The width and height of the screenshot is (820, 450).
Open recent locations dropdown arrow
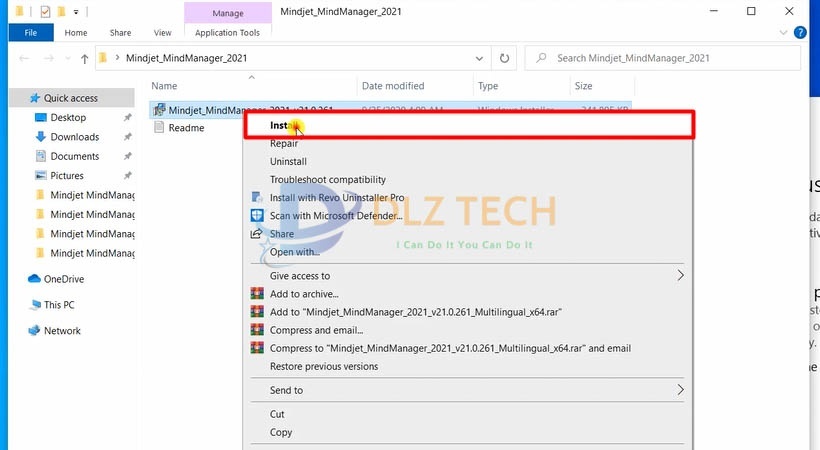coord(67,58)
